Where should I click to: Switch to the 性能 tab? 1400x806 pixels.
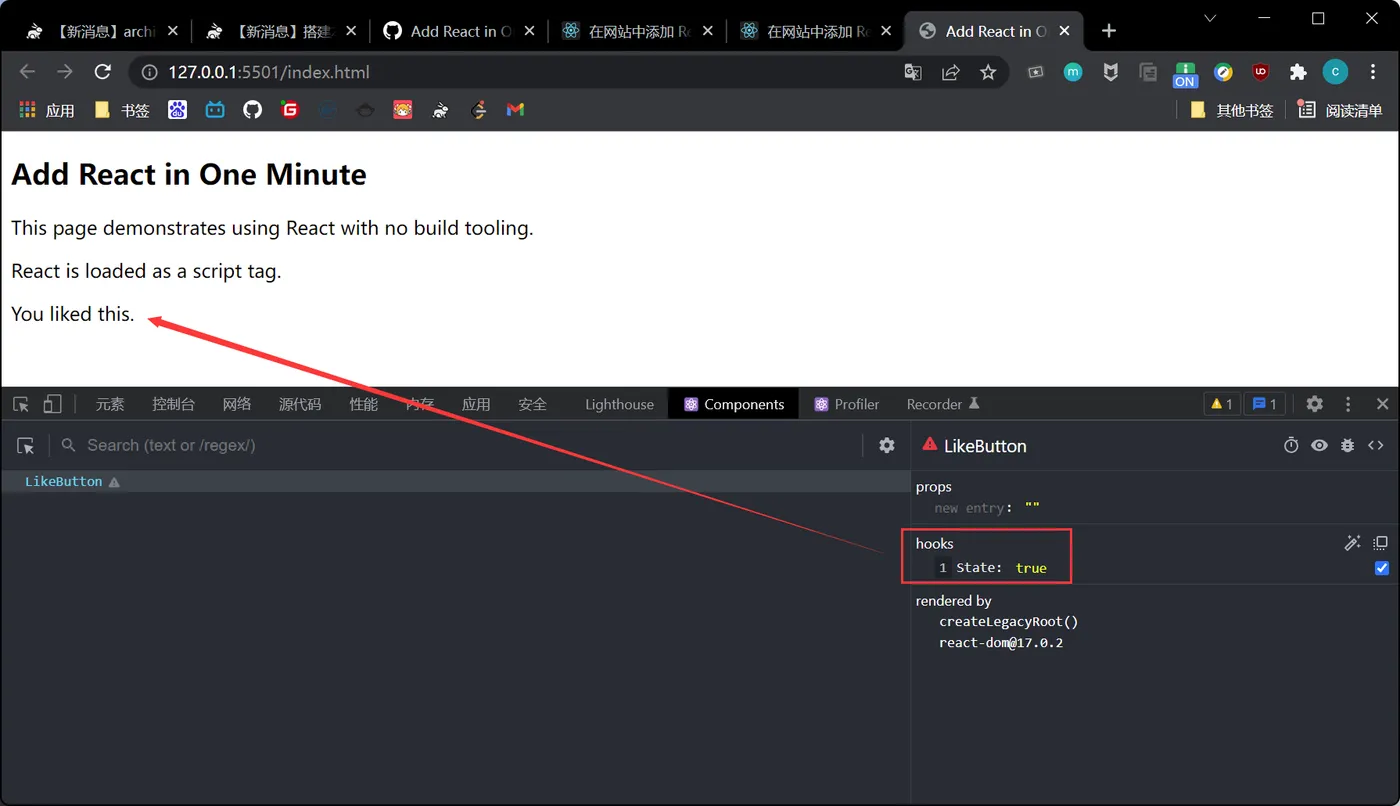click(x=364, y=404)
